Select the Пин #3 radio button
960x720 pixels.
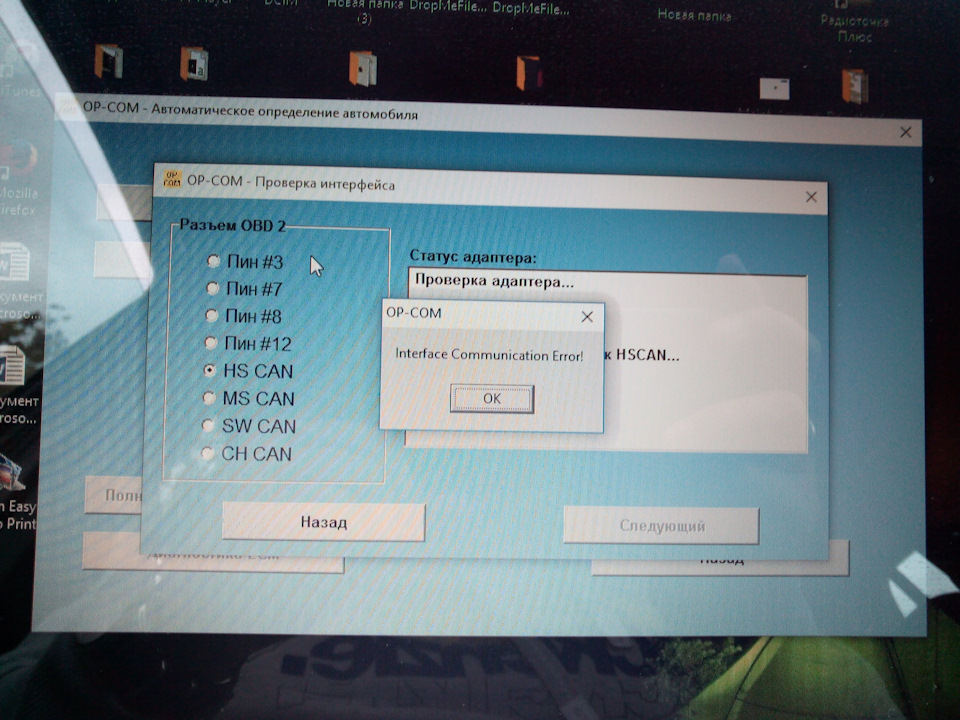click(213, 261)
